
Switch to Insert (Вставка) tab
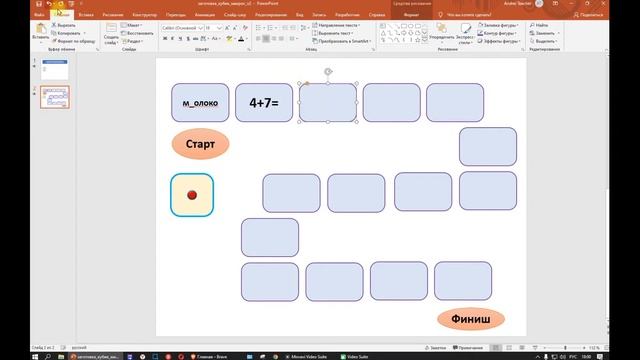point(86,15)
